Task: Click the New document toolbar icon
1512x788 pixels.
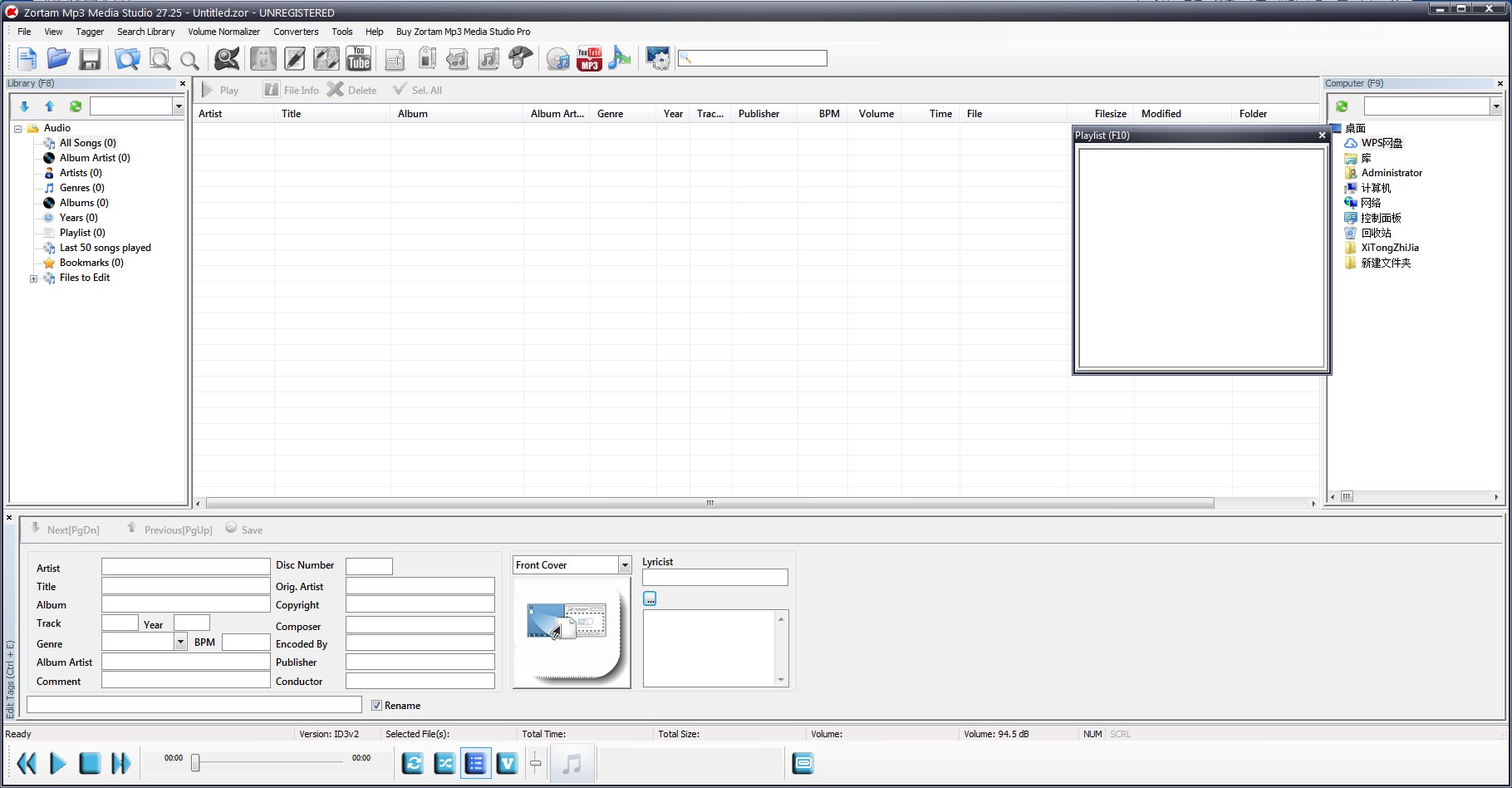Action: [x=27, y=58]
